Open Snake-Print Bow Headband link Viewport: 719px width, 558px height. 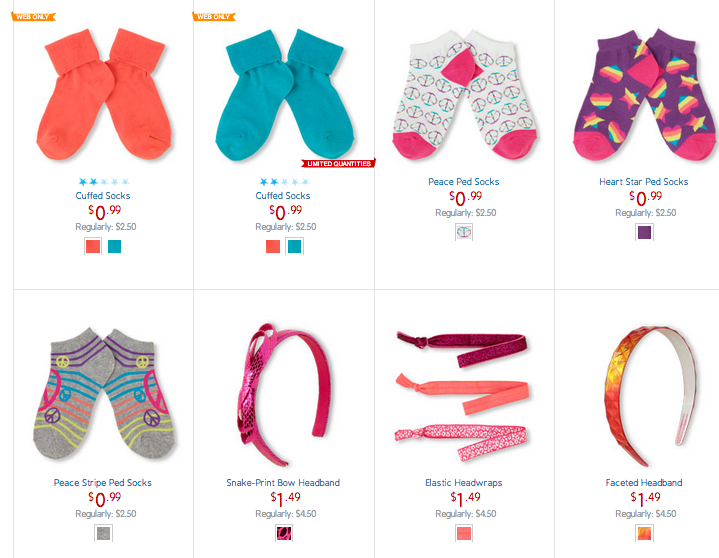tap(283, 482)
